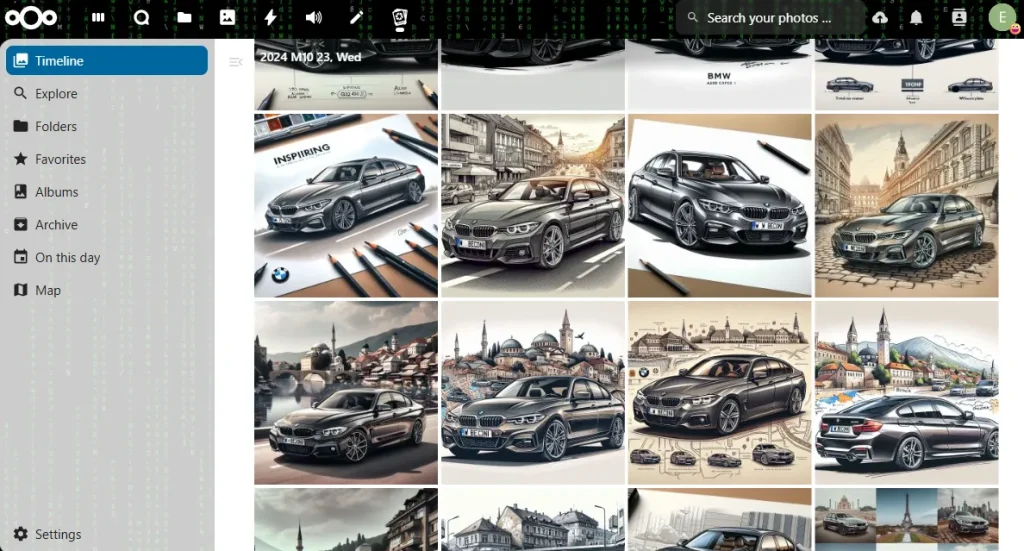The width and height of the screenshot is (1024, 551).
Task: Open rear-view BMW with red taillights photo
Action: coord(906,392)
